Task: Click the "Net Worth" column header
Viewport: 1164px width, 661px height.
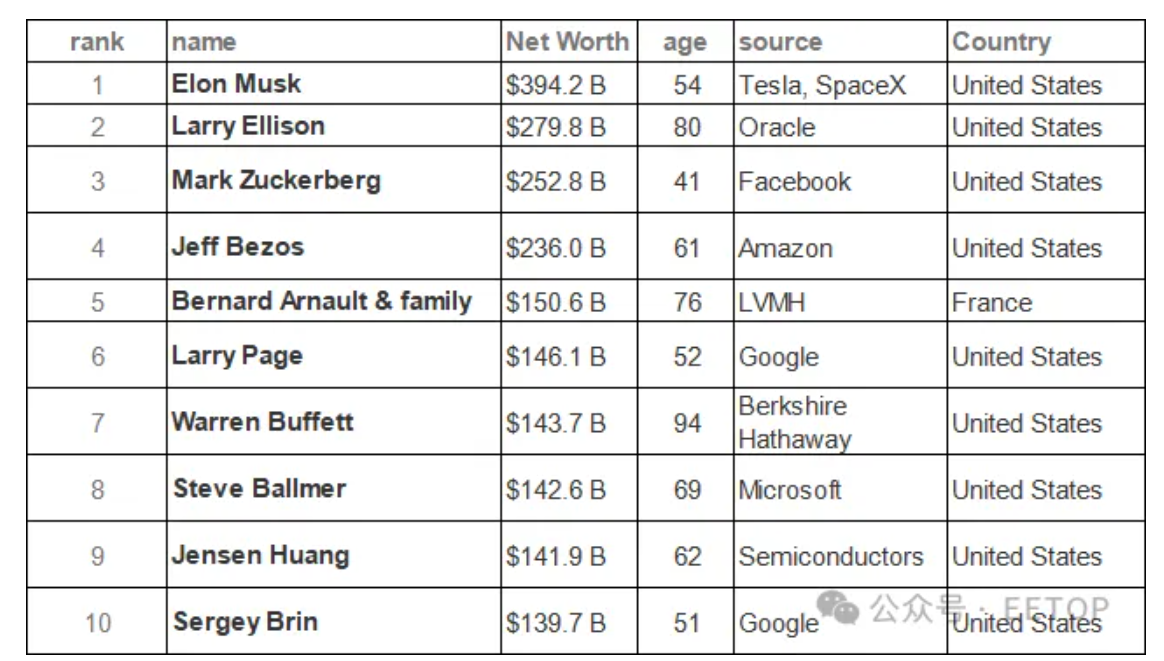Action: 567,42
